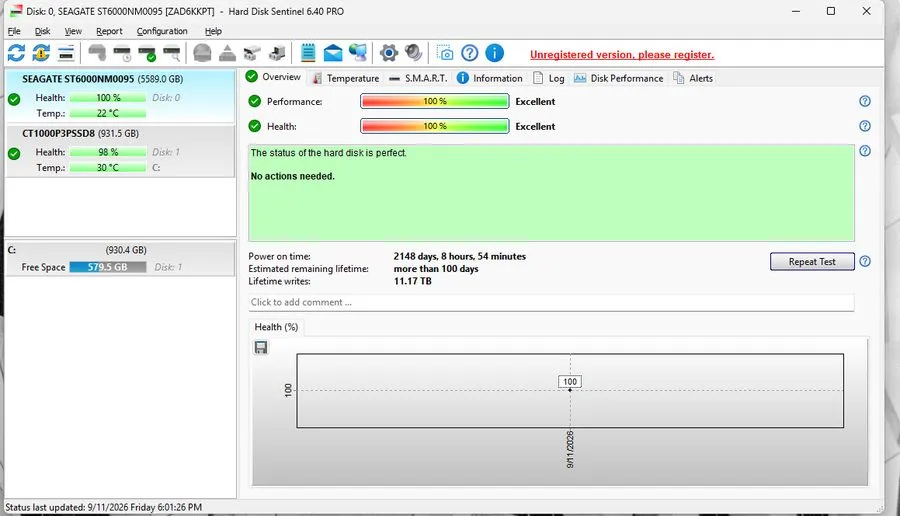Click the disk panel list toolbar icon
Image resolution: width=900 pixels, height=516 pixels.
click(66, 53)
